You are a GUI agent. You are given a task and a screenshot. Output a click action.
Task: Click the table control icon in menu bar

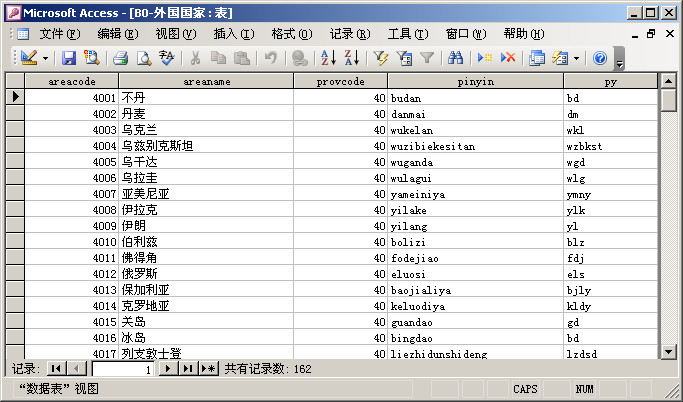23,34
